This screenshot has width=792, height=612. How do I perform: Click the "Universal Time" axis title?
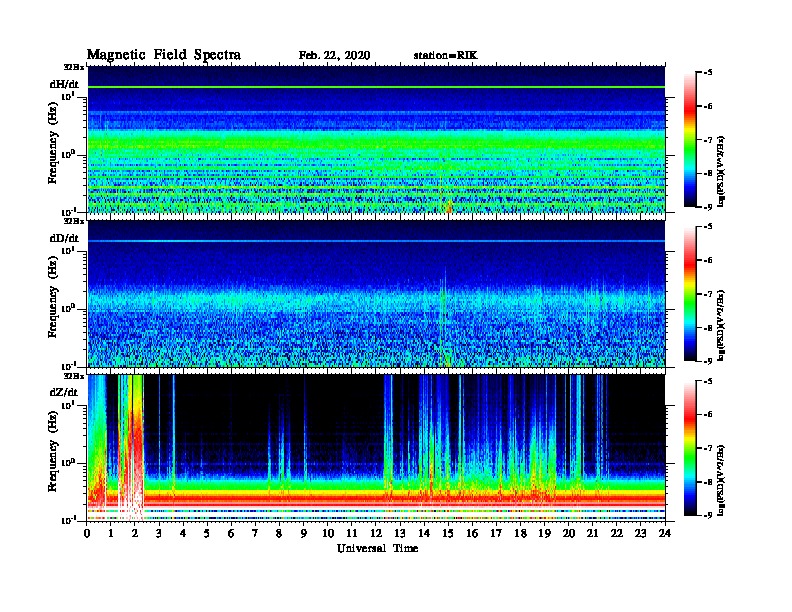(x=377, y=548)
